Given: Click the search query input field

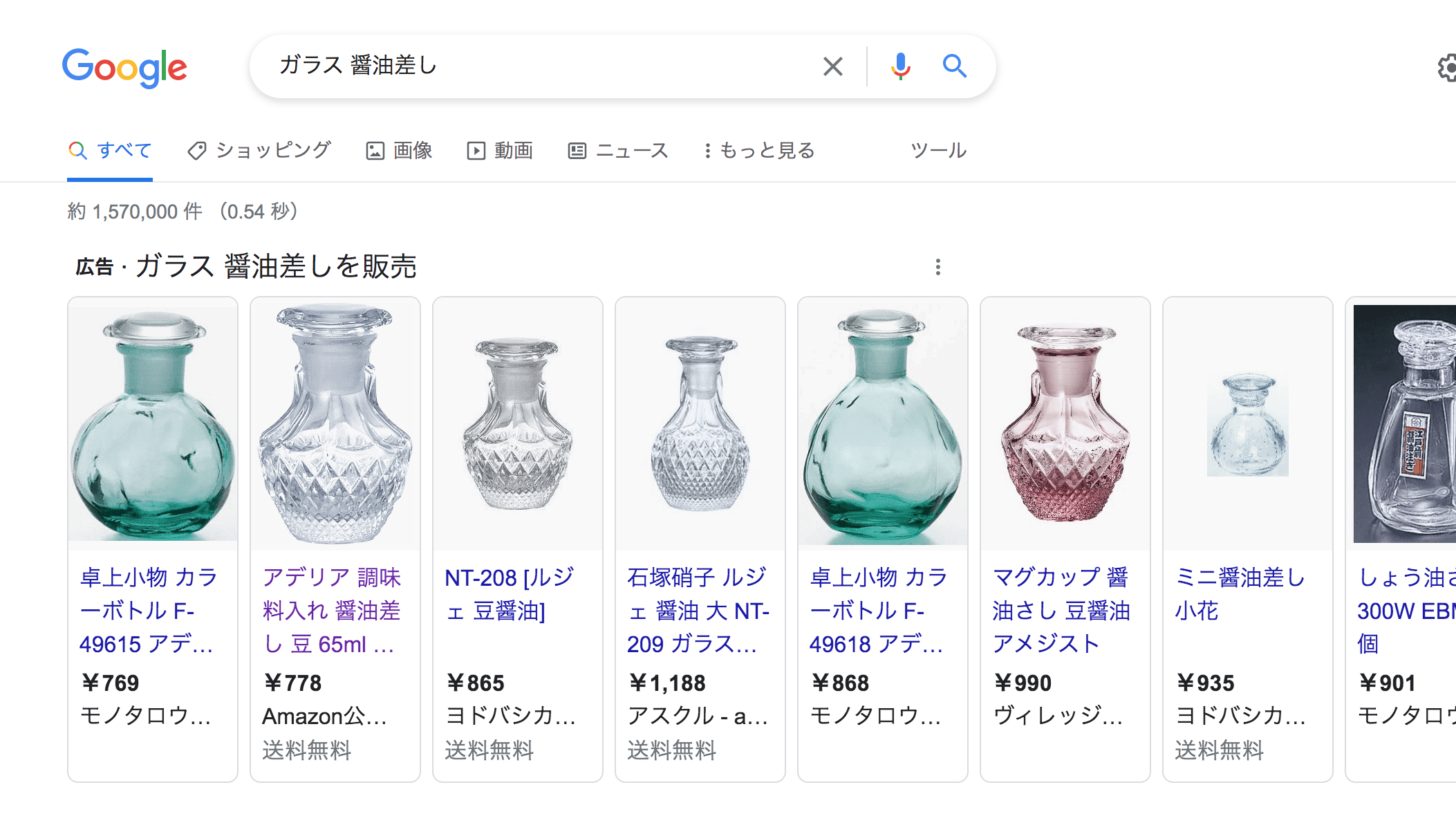Looking at the screenshot, I should click(539, 66).
